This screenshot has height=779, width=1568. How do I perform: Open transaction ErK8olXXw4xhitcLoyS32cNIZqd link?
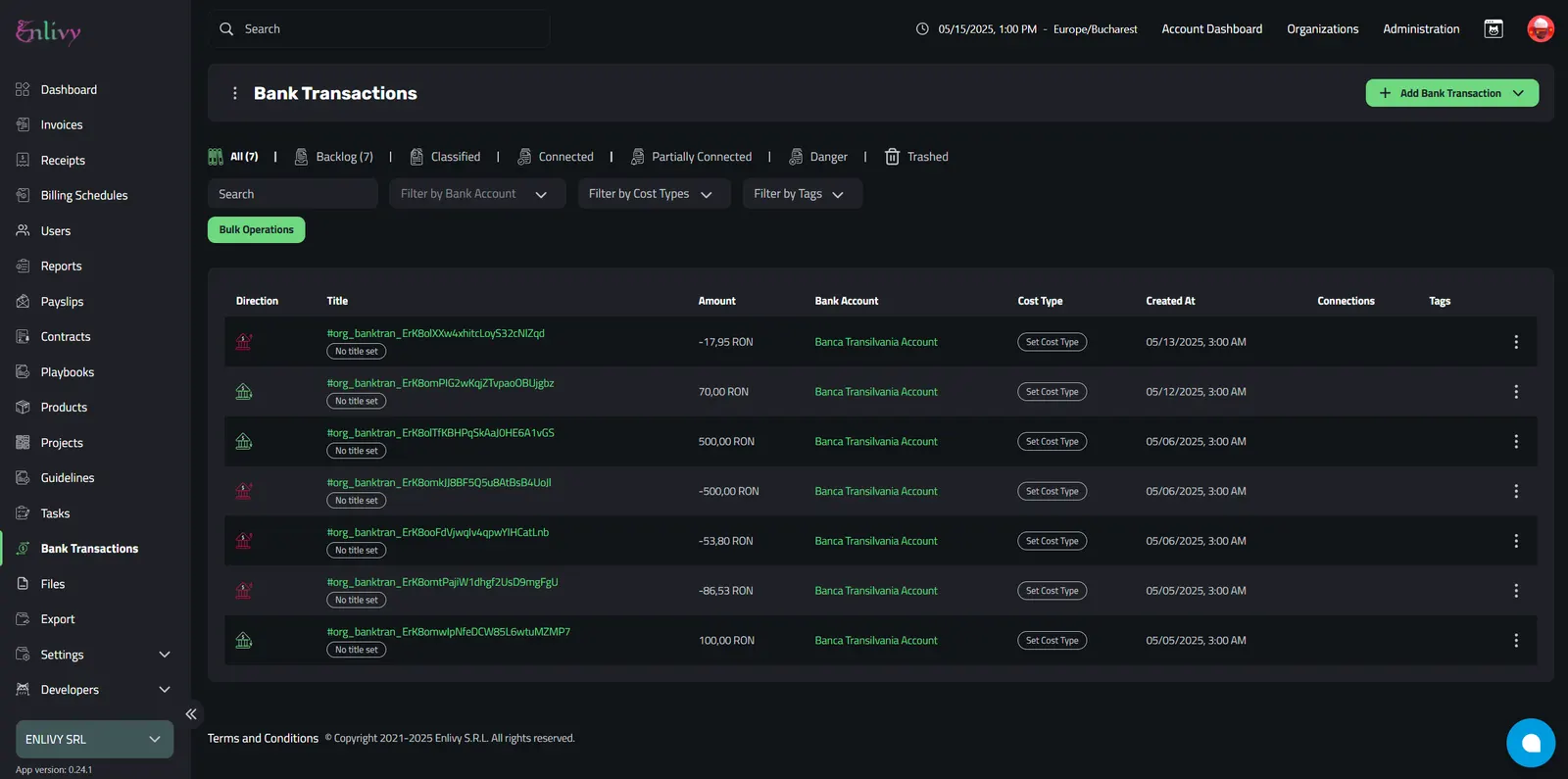click(435, 333)
